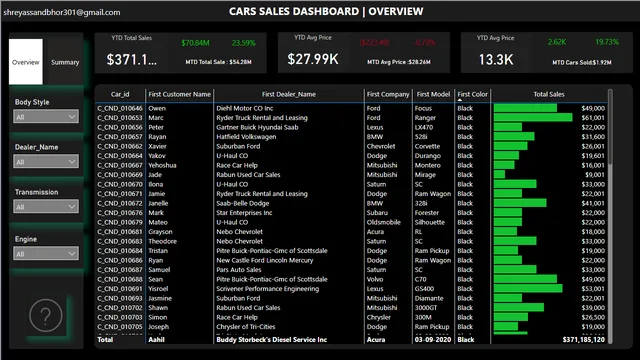Click customer name Theodore
The height and width of the screenshot is (360, 640).
(162, 241)
